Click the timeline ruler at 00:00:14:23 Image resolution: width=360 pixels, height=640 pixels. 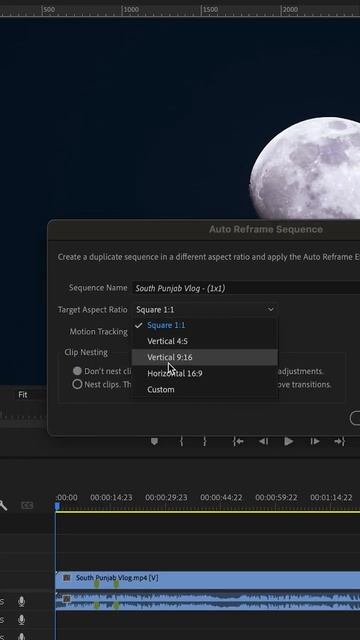(111, 498)
